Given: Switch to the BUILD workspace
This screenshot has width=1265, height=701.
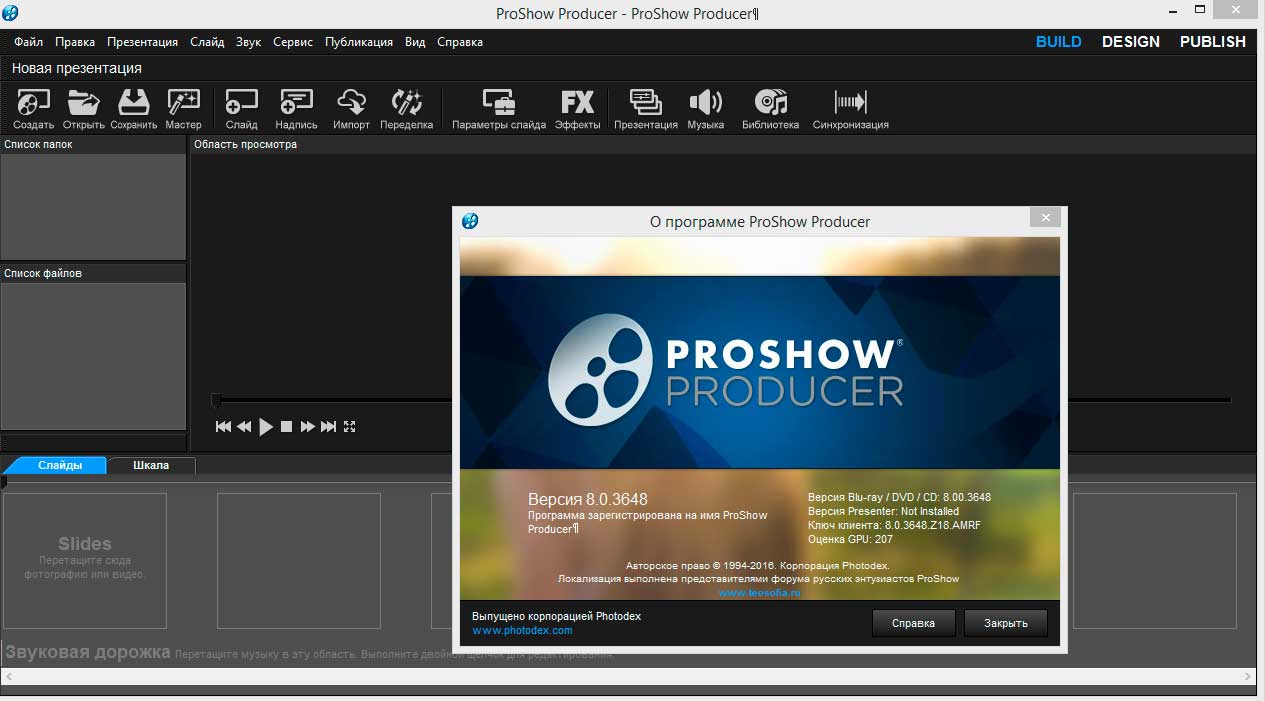Looking at the screenshot, I should pos(1058,42).
